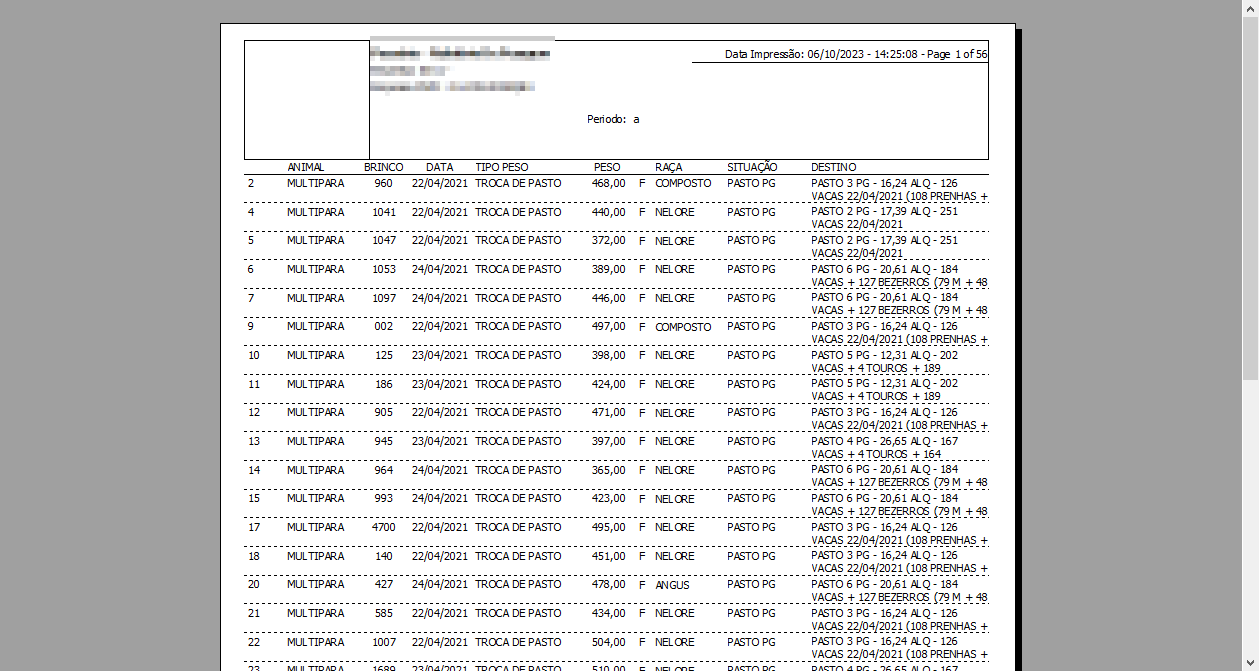Click the Data Impressão print date text

point(856,54)
